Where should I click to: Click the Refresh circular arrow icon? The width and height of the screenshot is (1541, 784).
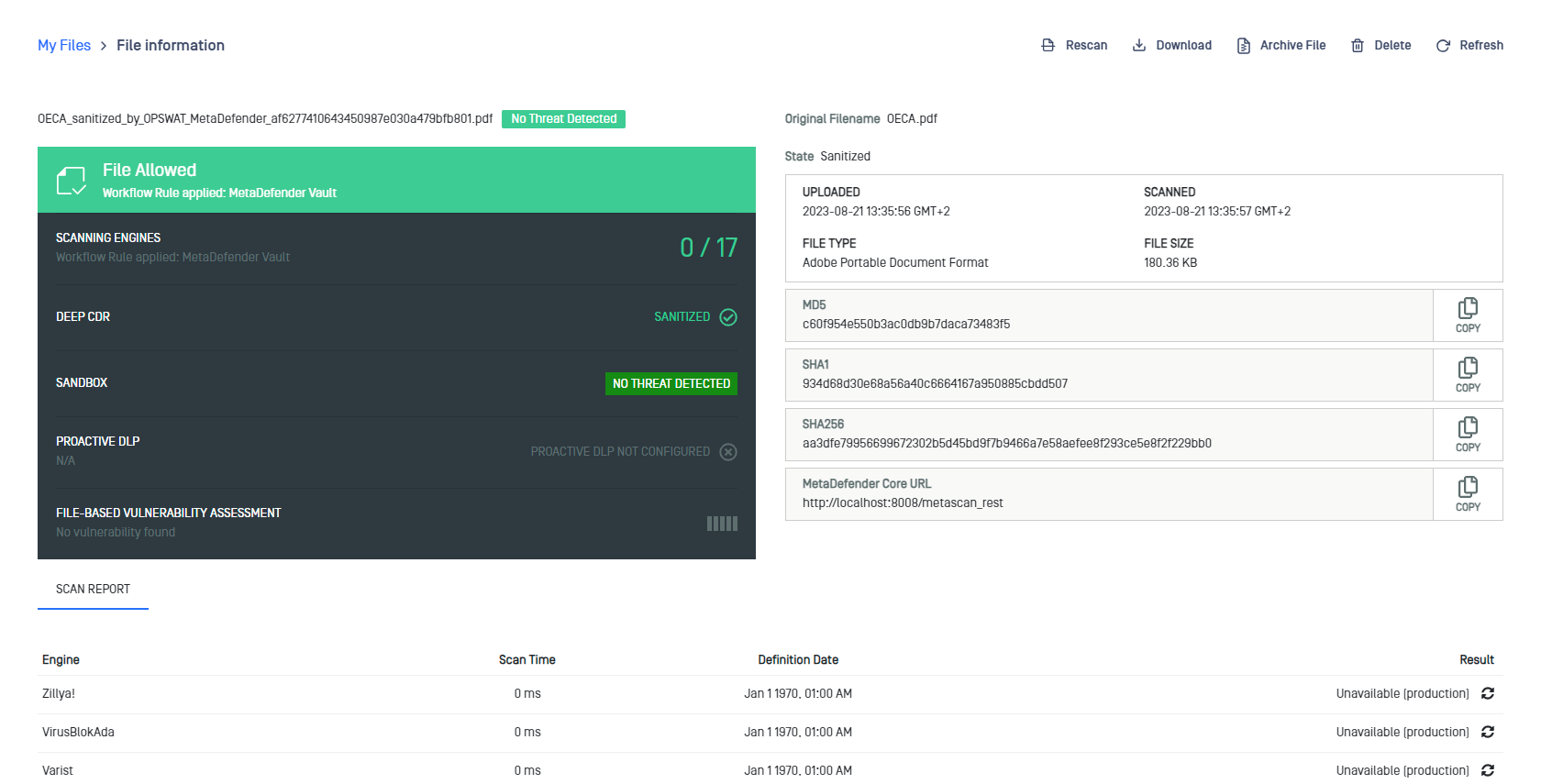coord(1443,46)
